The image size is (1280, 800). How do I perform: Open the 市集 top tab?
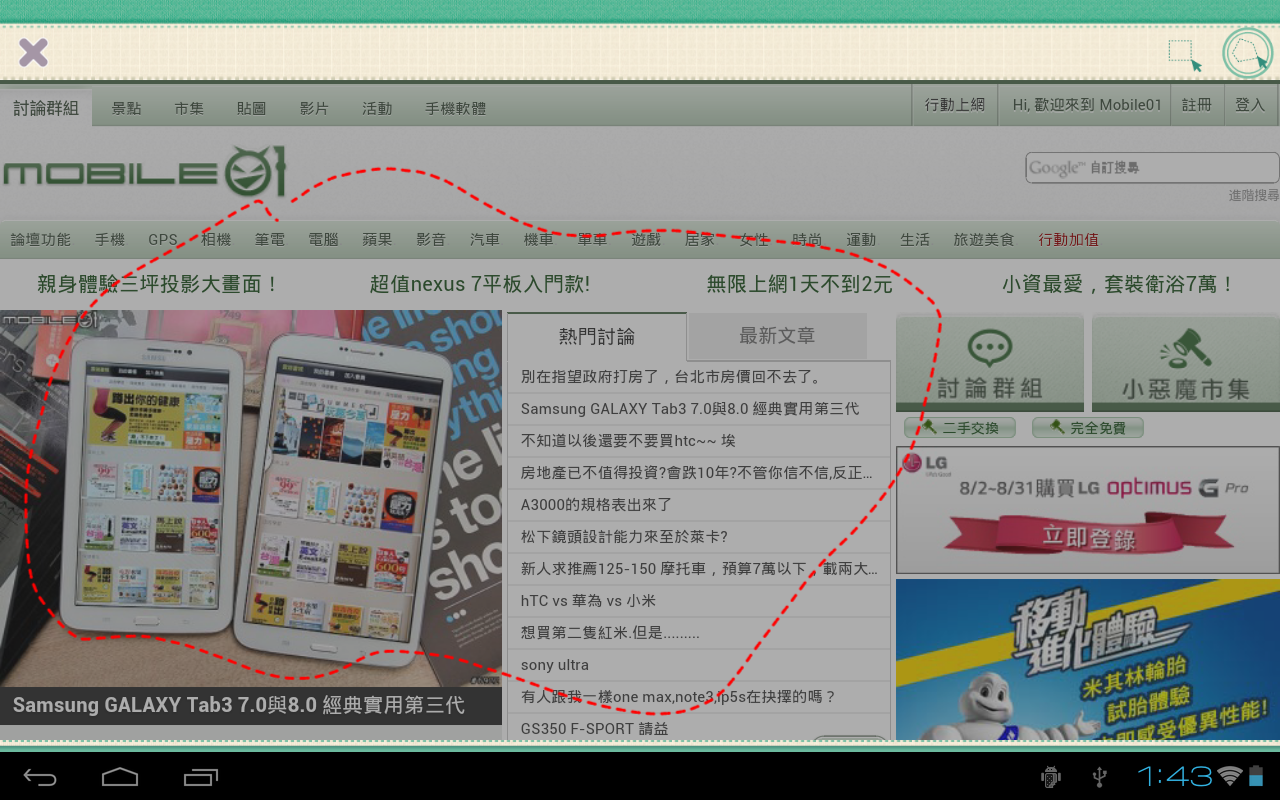(189, 108)
